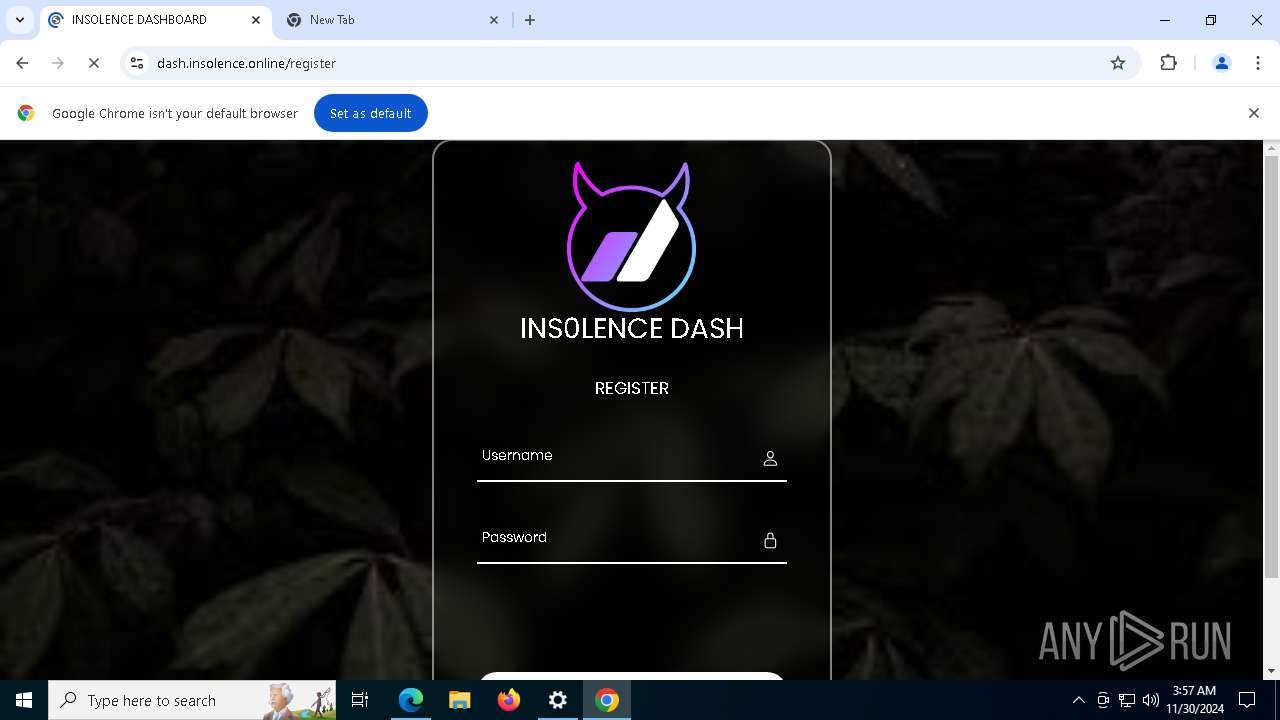This screenshot has width=1280, height=720.
Task: Restore down the Chrome window
Action: click(1211, 20)
